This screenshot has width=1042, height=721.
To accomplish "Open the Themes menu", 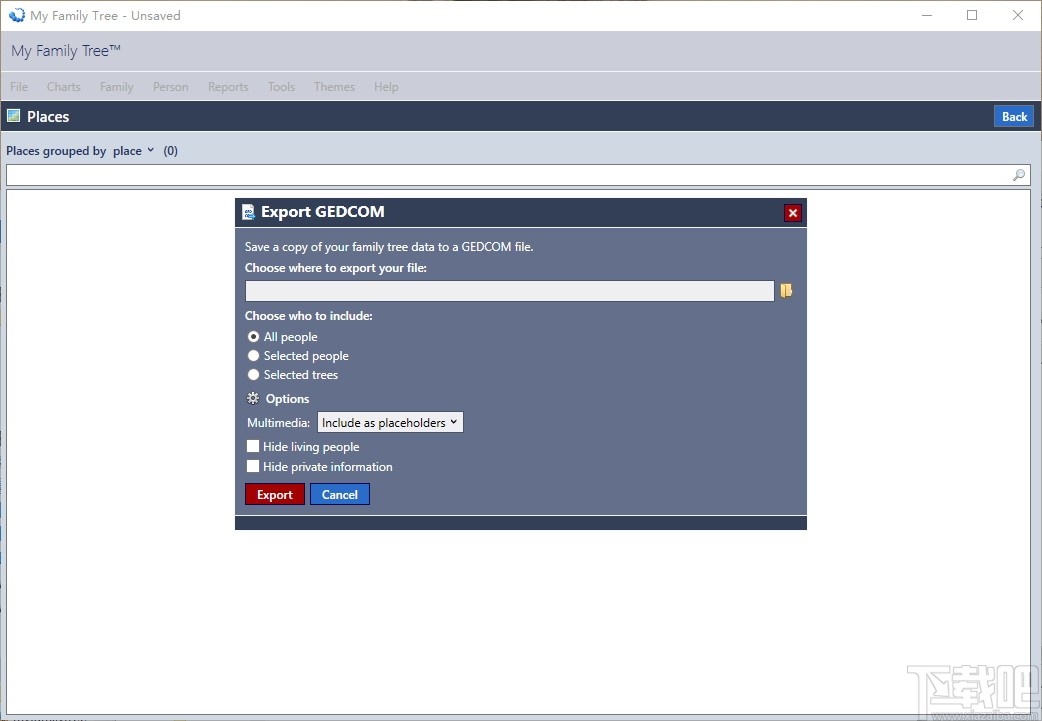I will [x=334, y=87].
